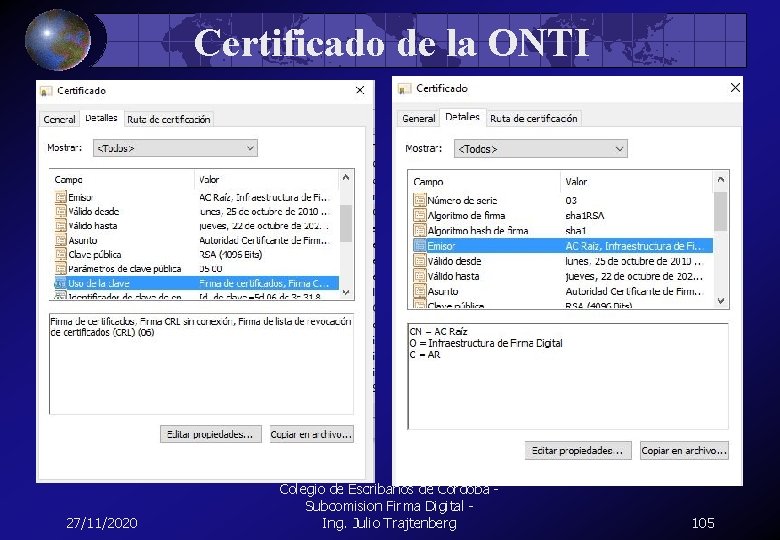Select Número de serie row

563,200
